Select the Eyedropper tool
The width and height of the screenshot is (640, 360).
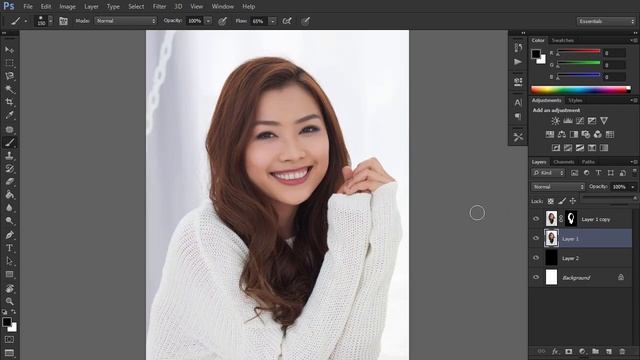9,115
